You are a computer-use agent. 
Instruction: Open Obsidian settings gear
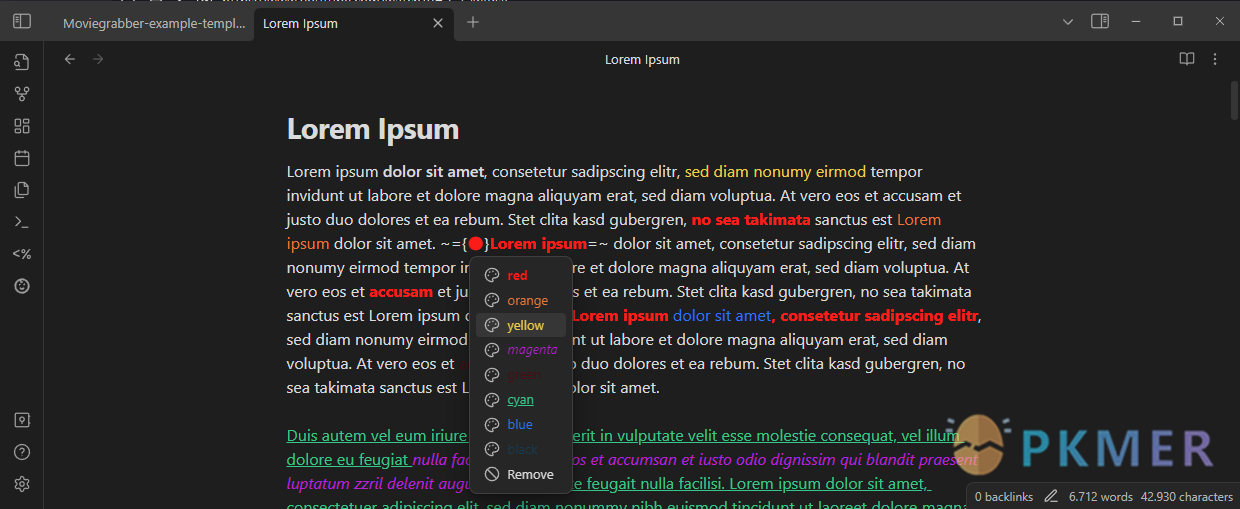tap(22, 484)
